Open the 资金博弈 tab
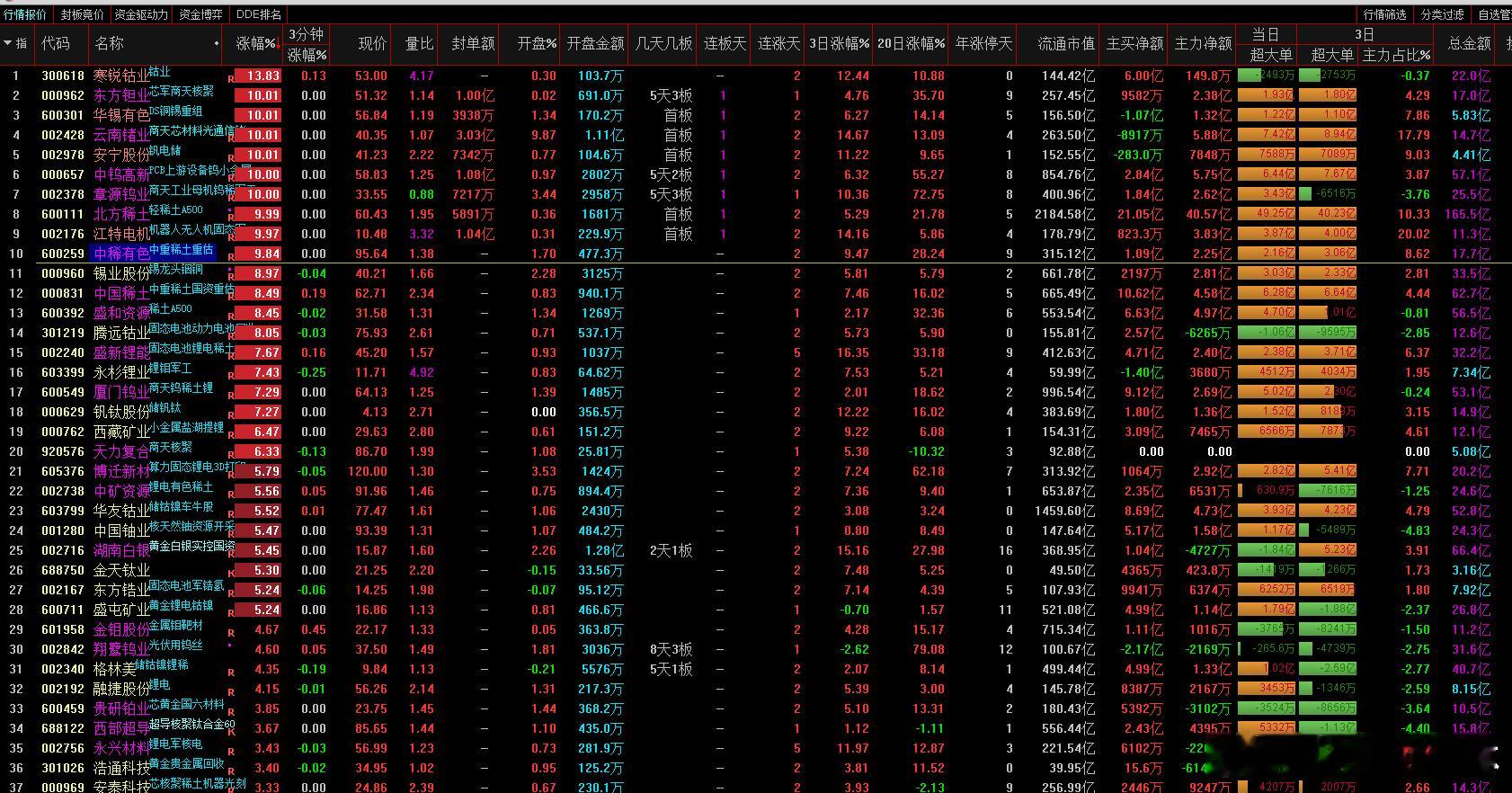 pos(201,14)
